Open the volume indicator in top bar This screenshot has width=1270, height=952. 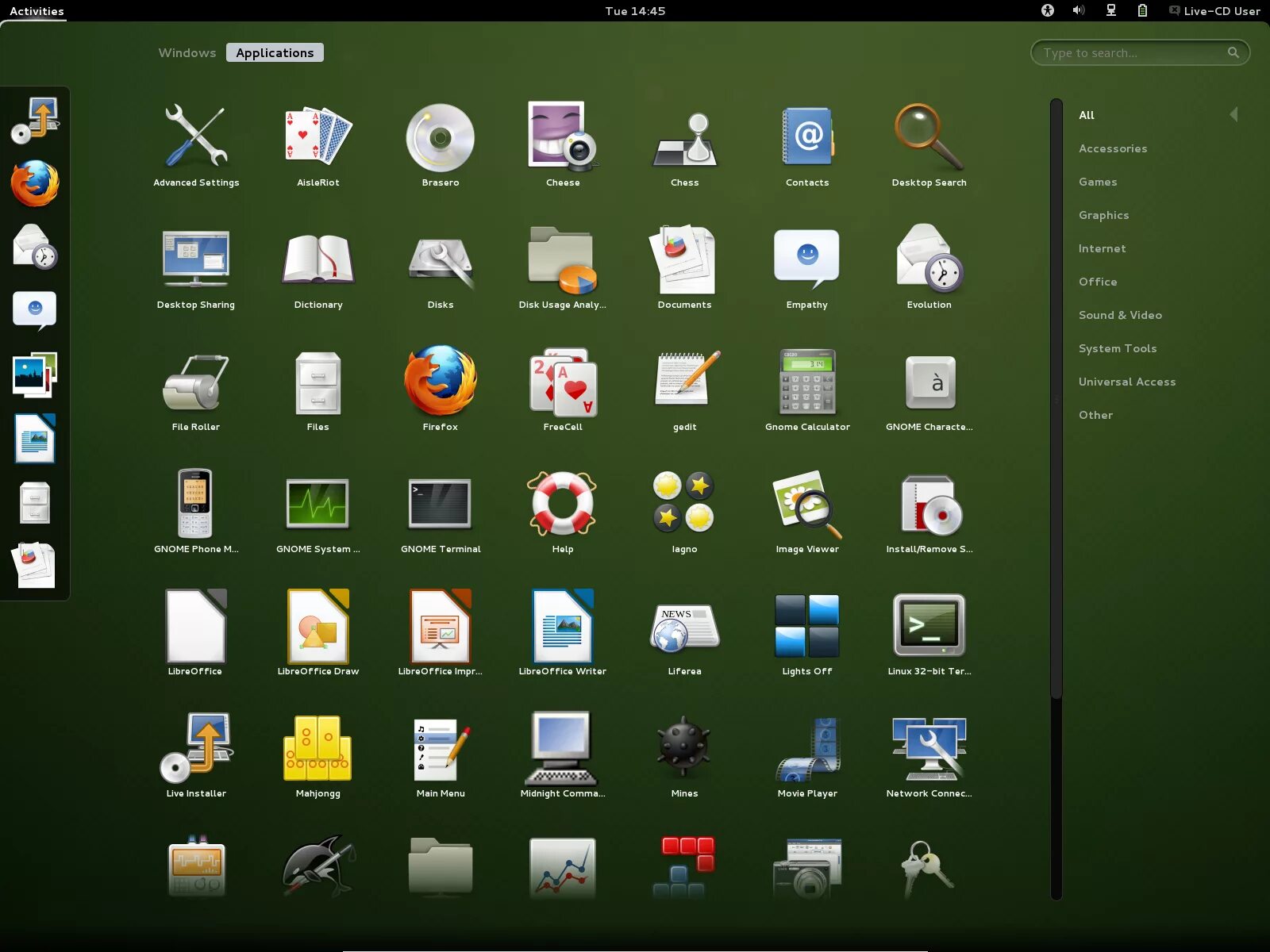tap(1078, 10)
